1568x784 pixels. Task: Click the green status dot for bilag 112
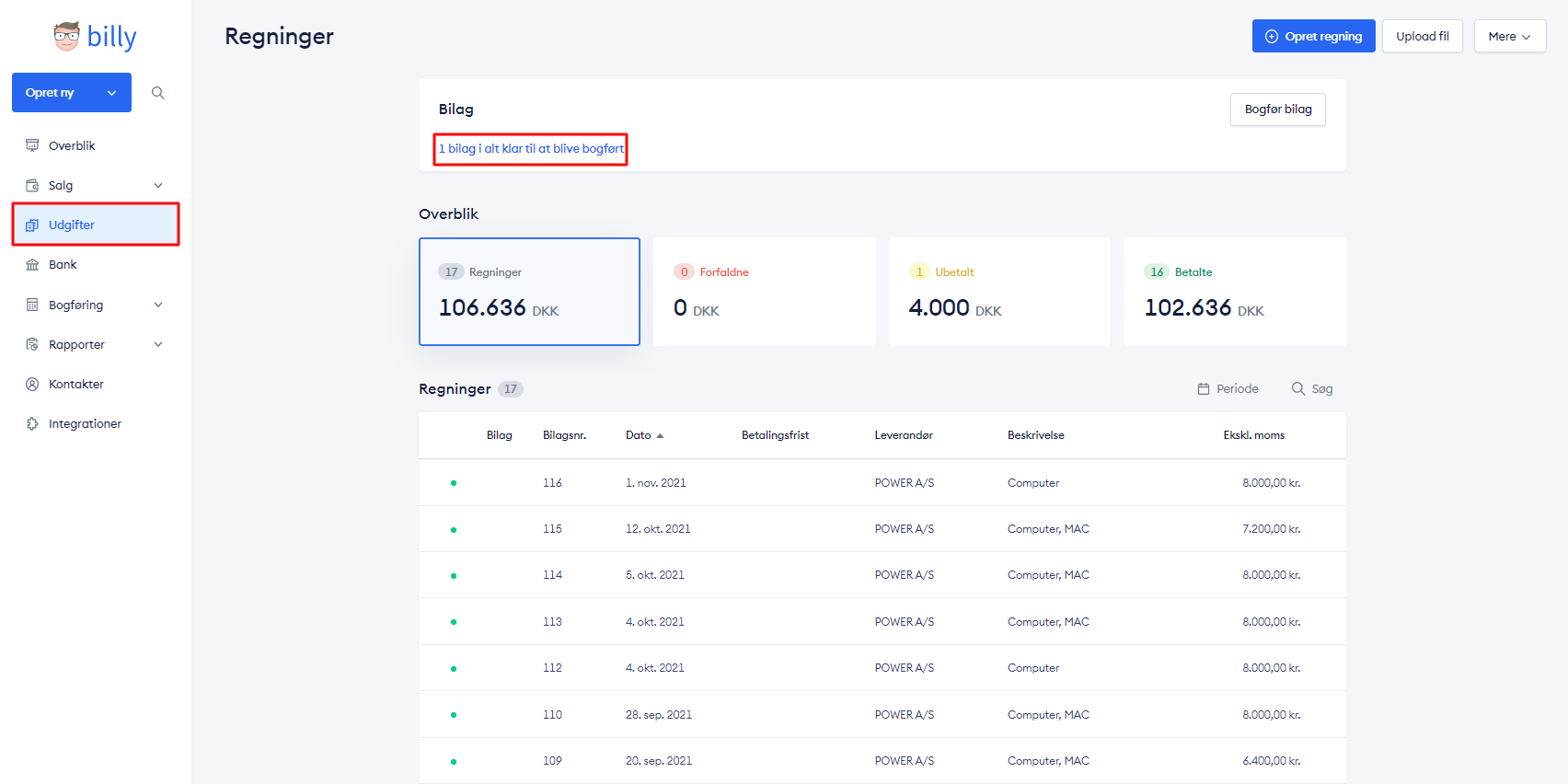click(x=454, y=669)
